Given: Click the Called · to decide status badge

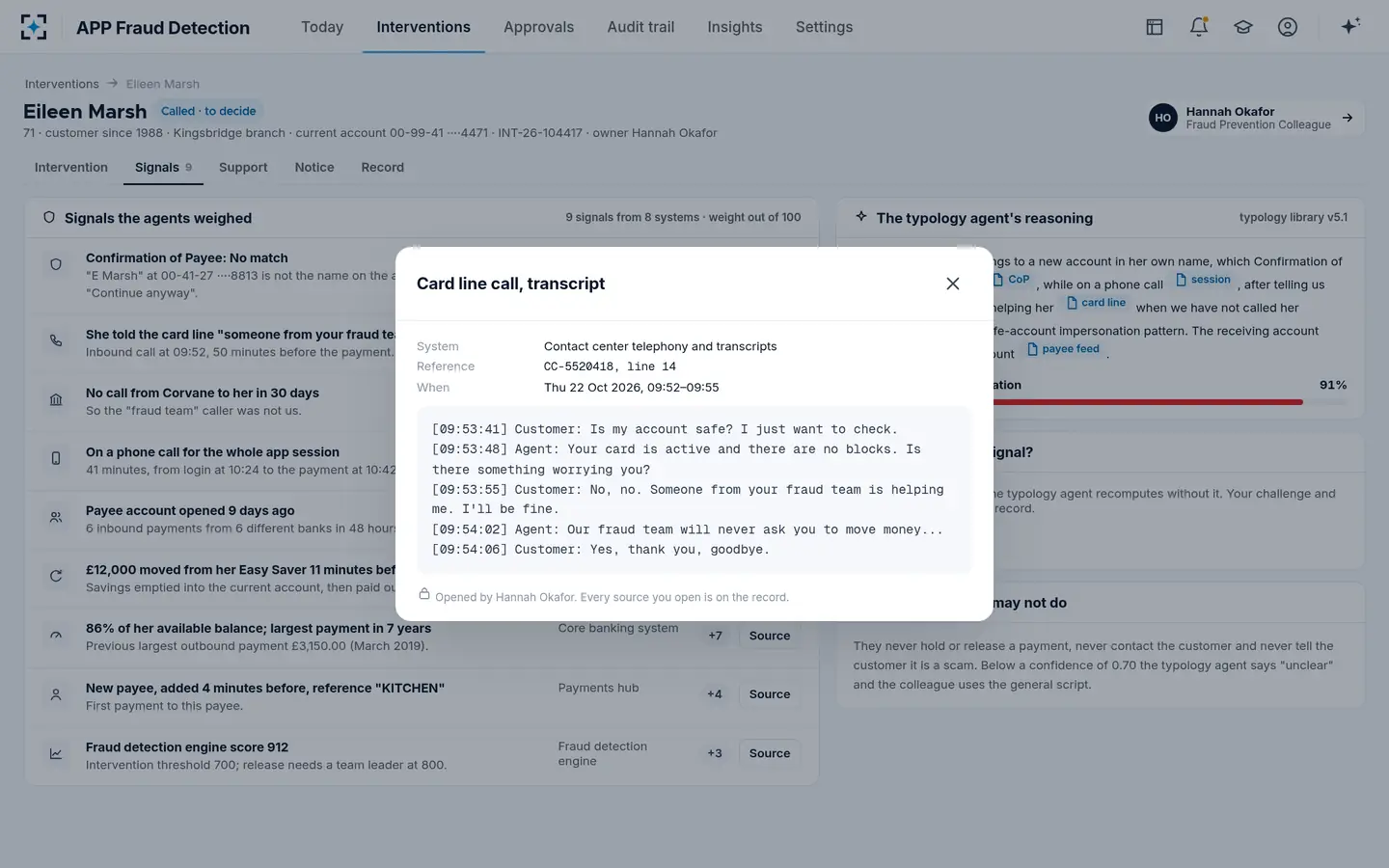Looking at the screenshot, I should [208, 111].
